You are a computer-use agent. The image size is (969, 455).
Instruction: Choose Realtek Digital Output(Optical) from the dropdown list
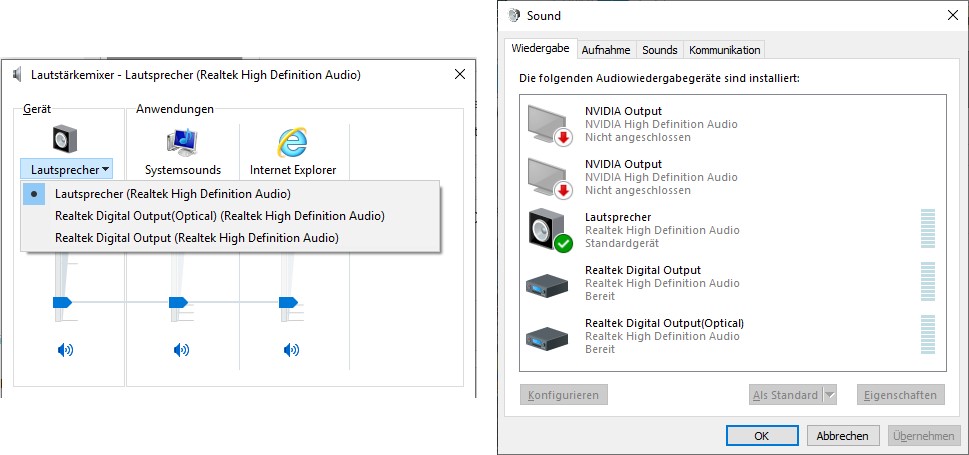click(x=231, y=216)
